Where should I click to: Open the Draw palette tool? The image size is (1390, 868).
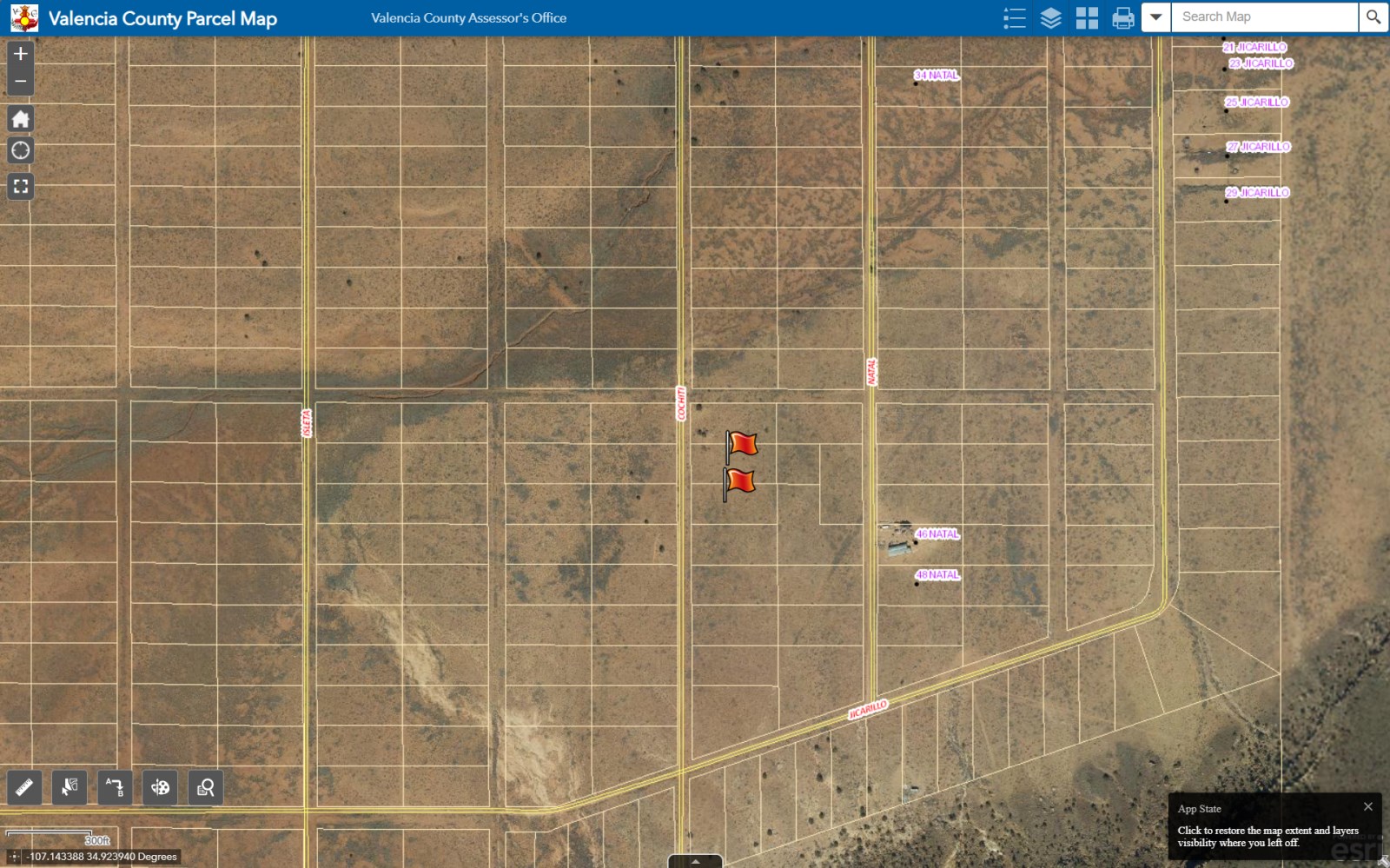point(160,787)
